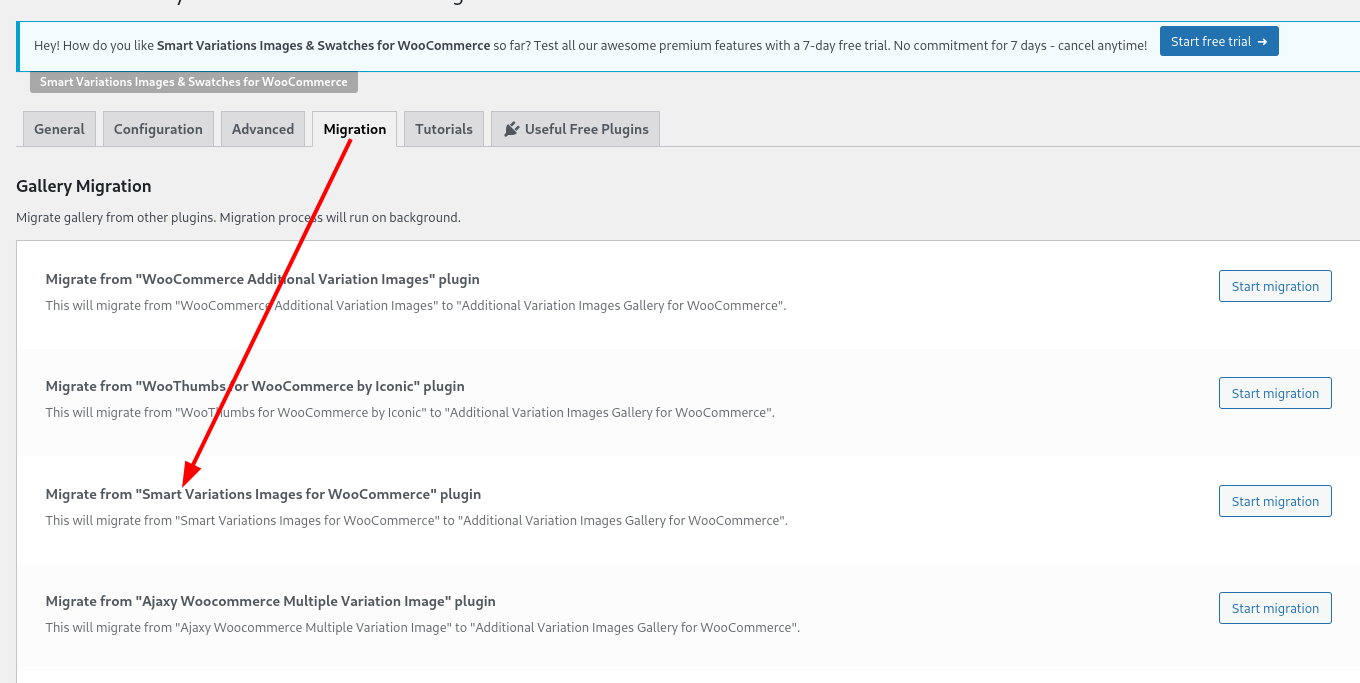Screen dimensions: 1360x683
Task: Click 'Migrate from "Ajaxy Woocommerce Multiple Variation Image" plugin' title
Action: (271, 601)
